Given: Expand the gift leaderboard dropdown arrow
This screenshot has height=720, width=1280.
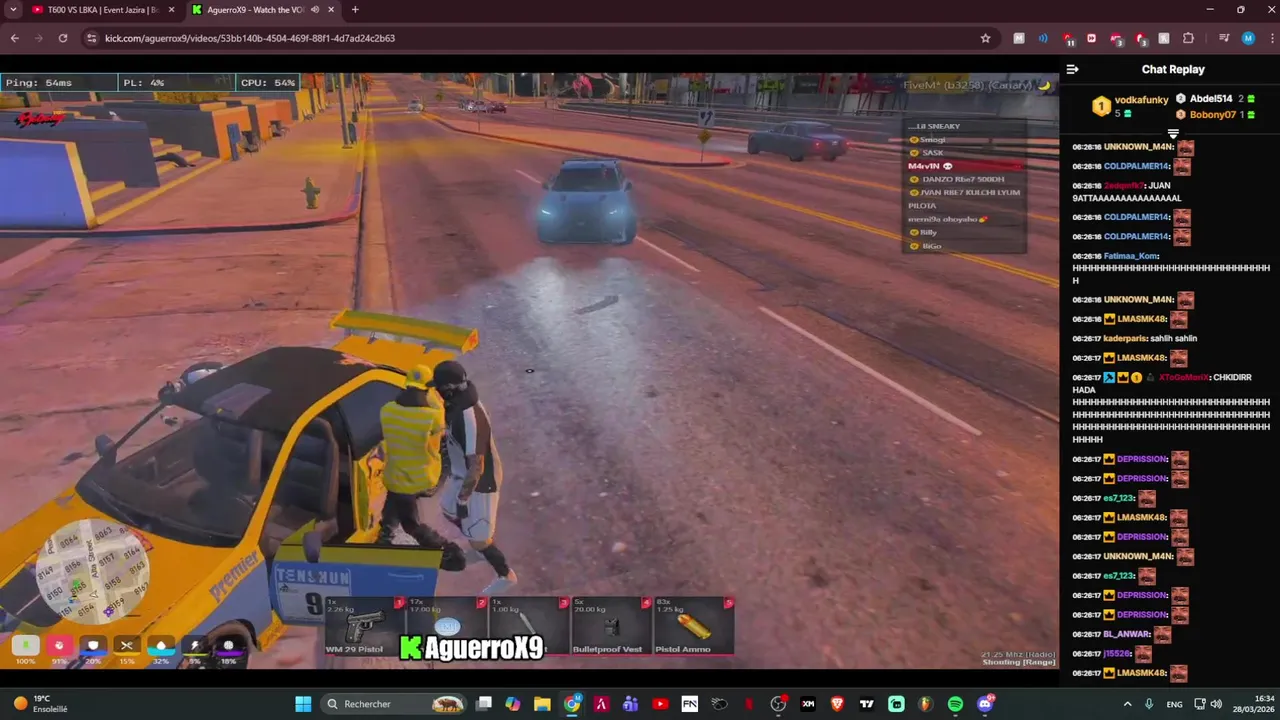Looking at the screenshot, I should [x=1173, y=133].
